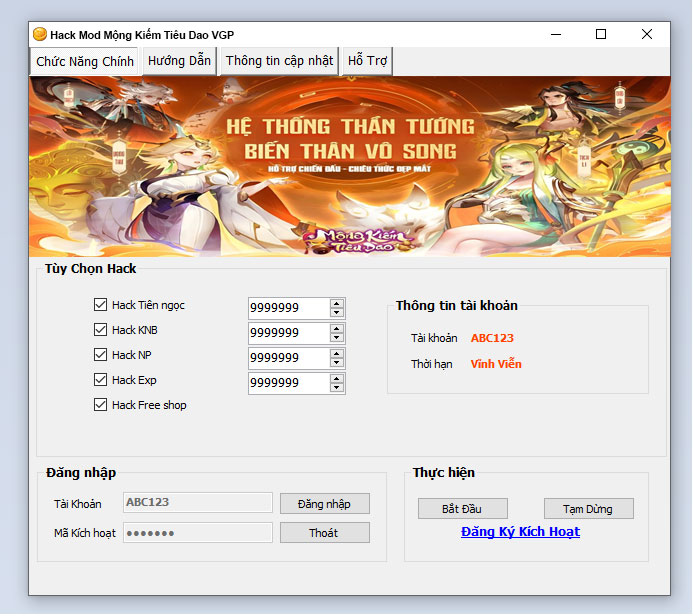The width and height of the screenshot is (693, 616).
Task: Click the Mộng Kiếm Tiêu Dao banner image
Action: 350,167
